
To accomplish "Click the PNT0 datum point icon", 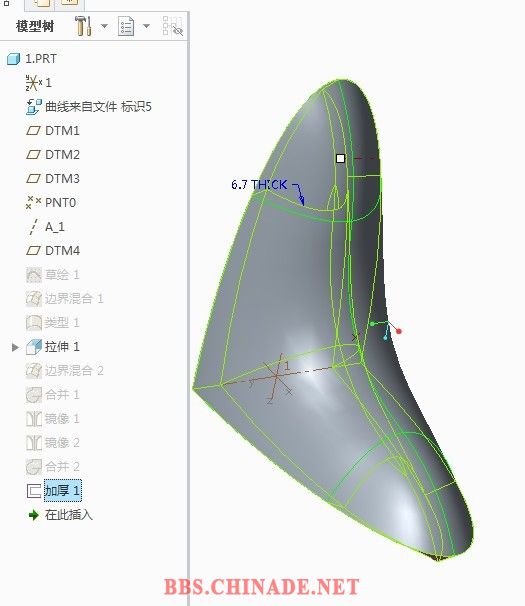I will click(33, 202).
